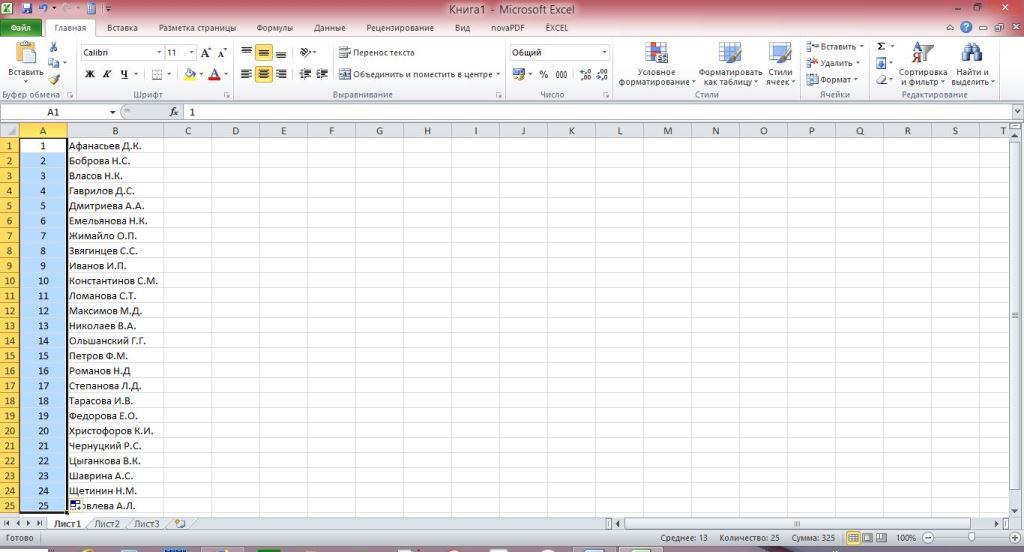
Task: Apply thousands separator format (000)
Action: (562, 74)
